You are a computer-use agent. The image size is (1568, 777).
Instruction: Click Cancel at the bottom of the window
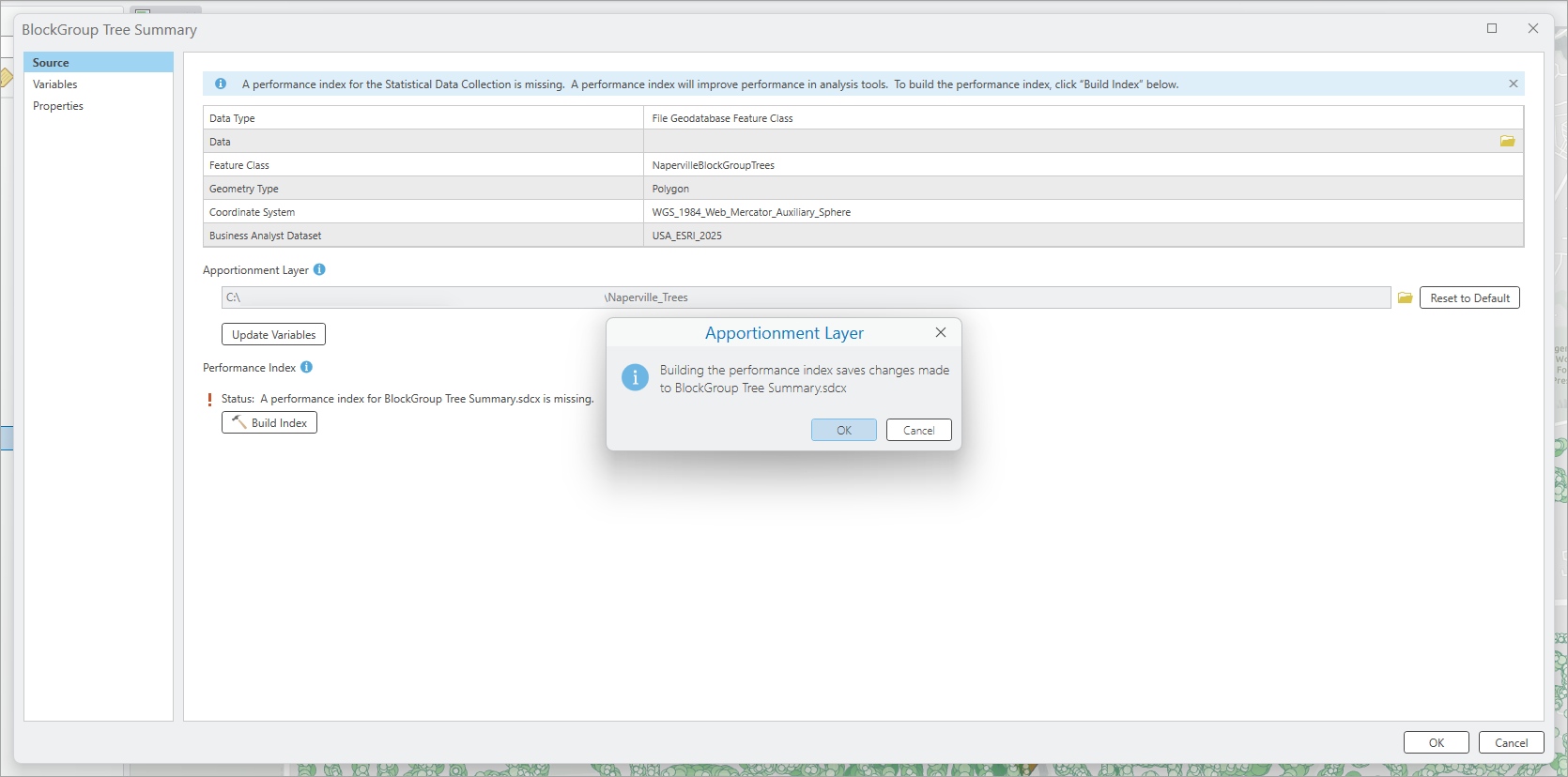(1512, 742)
